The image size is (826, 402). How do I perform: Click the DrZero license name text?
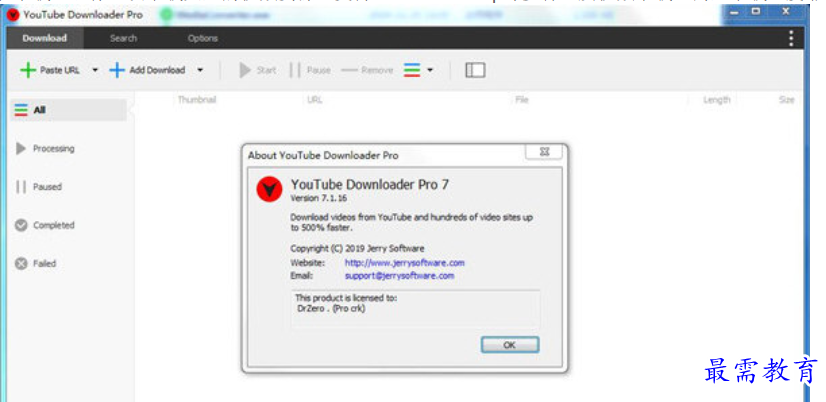(x=331, y=308)
